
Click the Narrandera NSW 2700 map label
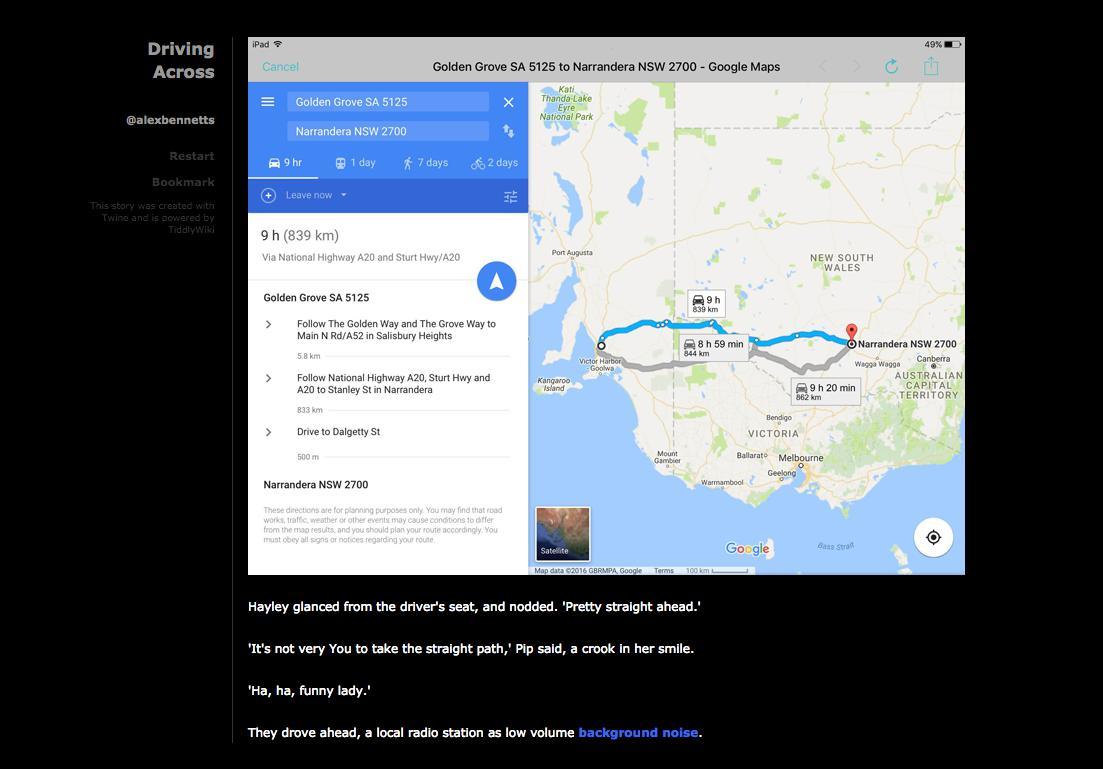click(x=907, y=344)
